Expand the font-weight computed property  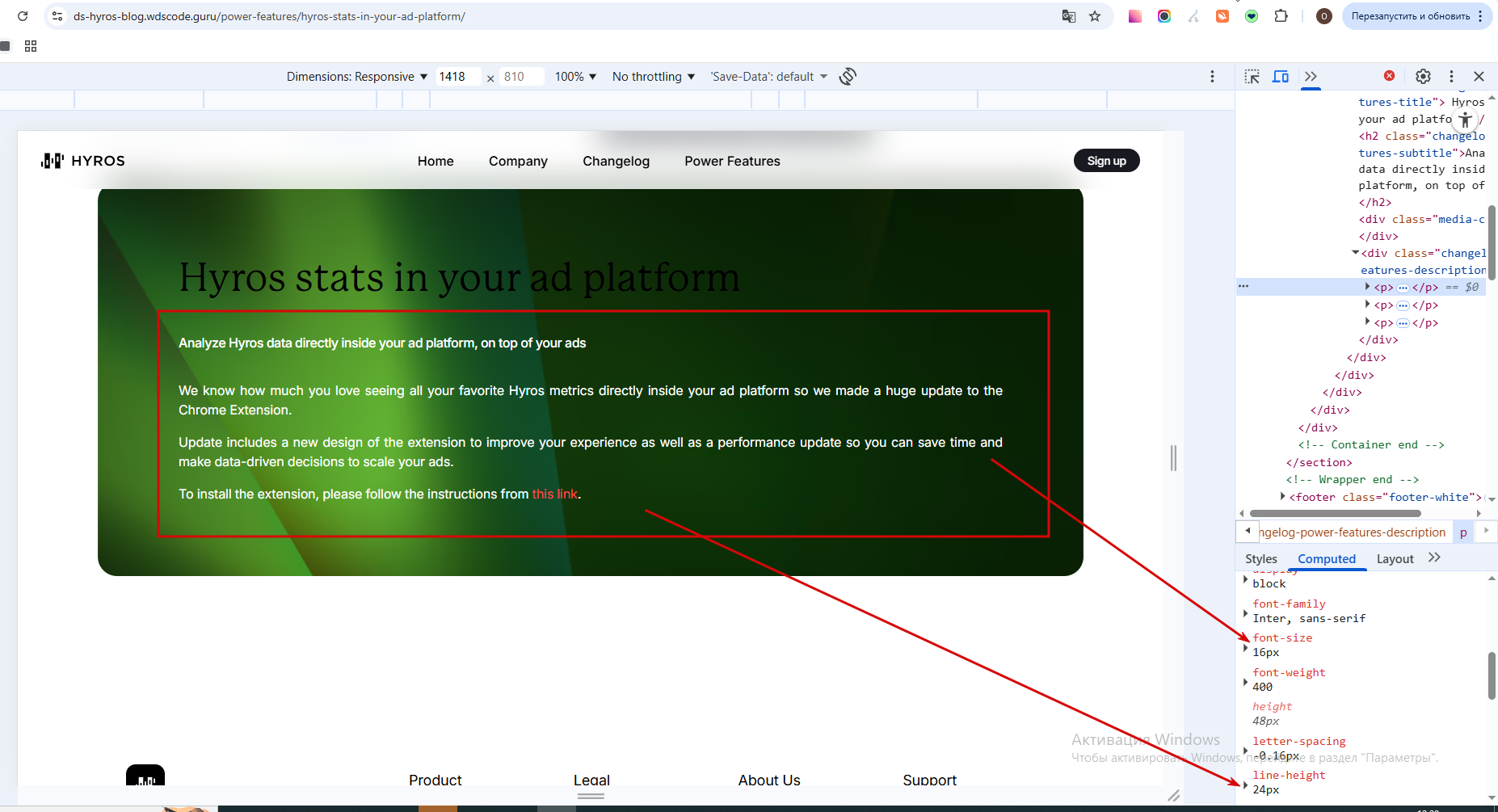[1245, 682]
